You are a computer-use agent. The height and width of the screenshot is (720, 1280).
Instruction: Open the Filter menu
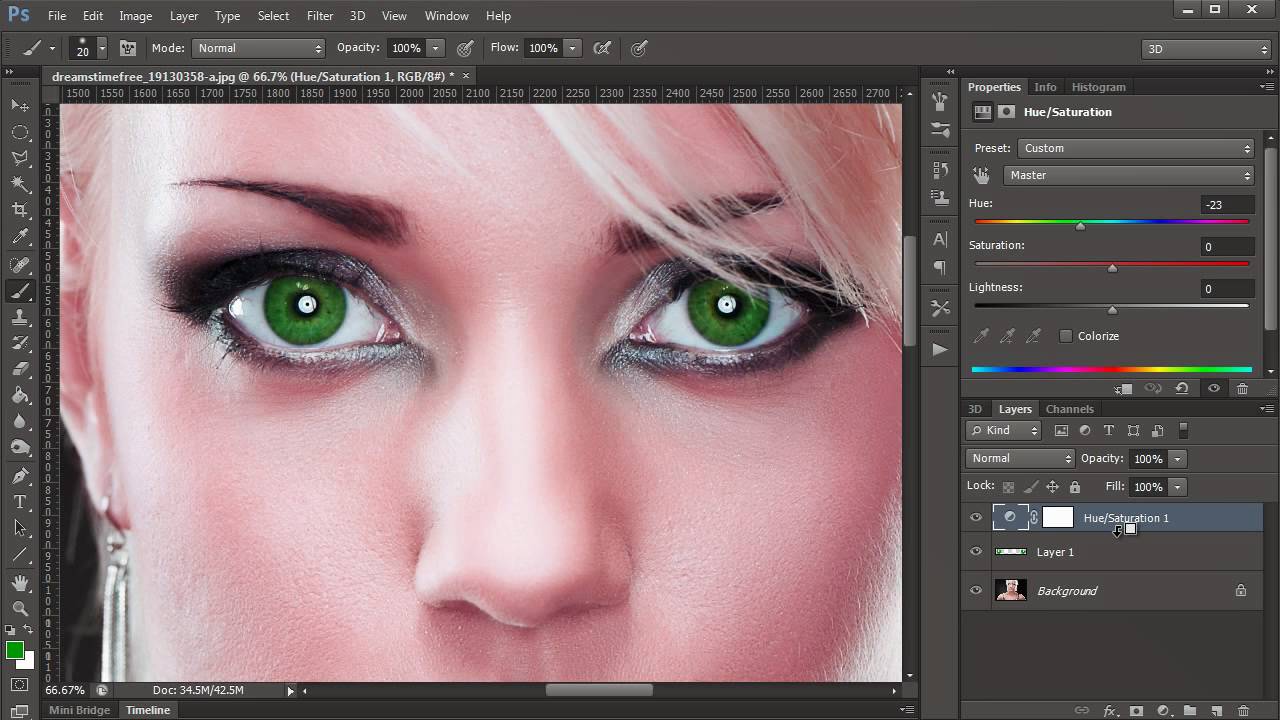point(320,16)
